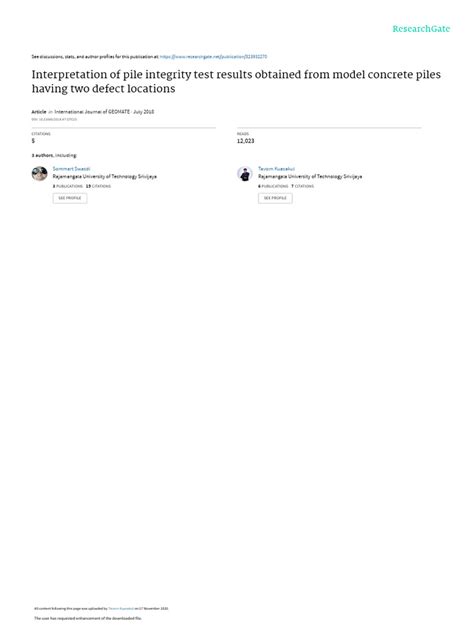
Task: Click second author's 6 publications stat
Action: click(x=273, y=186)
